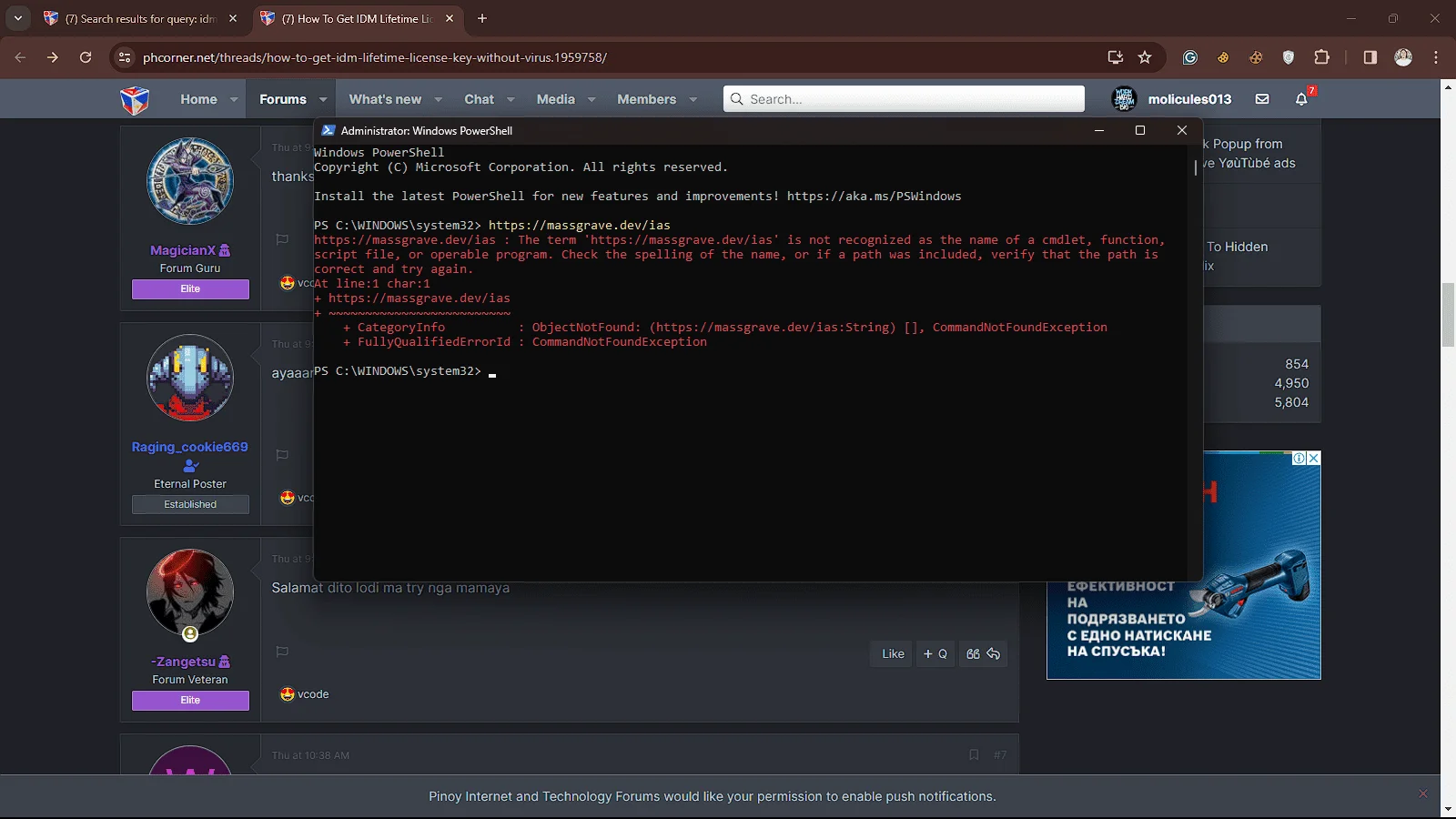This screenshot has width=1456, height=819.
Task: Open the molicules013 account menu
Action: [1172, 99]
